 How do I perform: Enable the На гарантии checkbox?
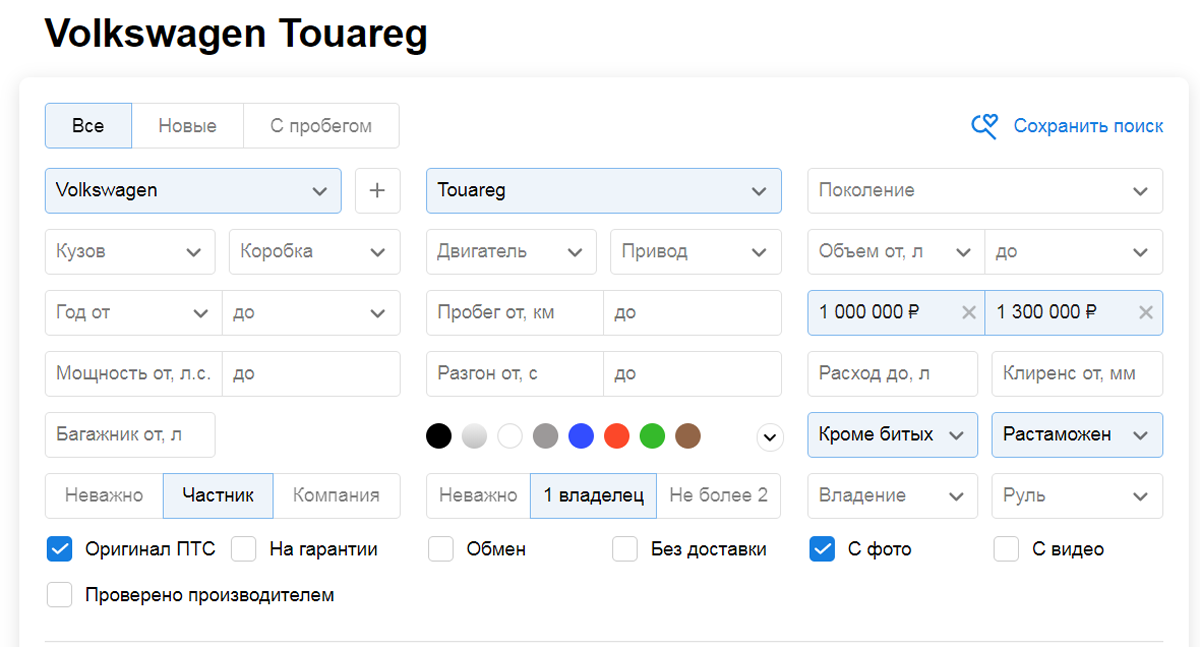tap(244, 549)
